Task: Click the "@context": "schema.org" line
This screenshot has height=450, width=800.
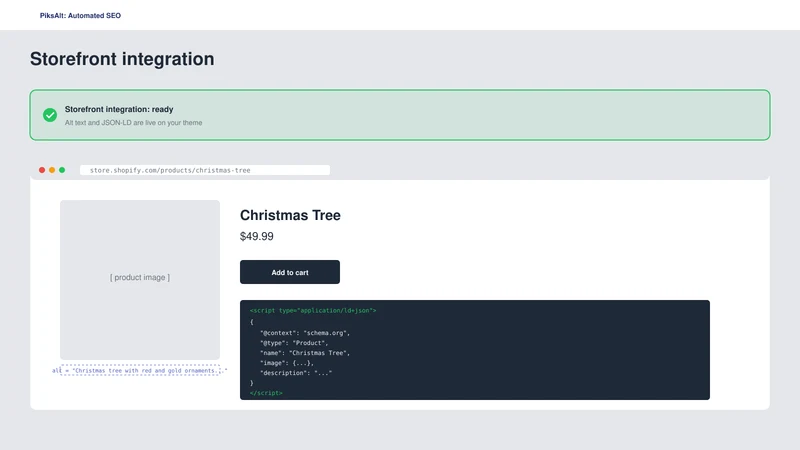Action: pos(305,333)
